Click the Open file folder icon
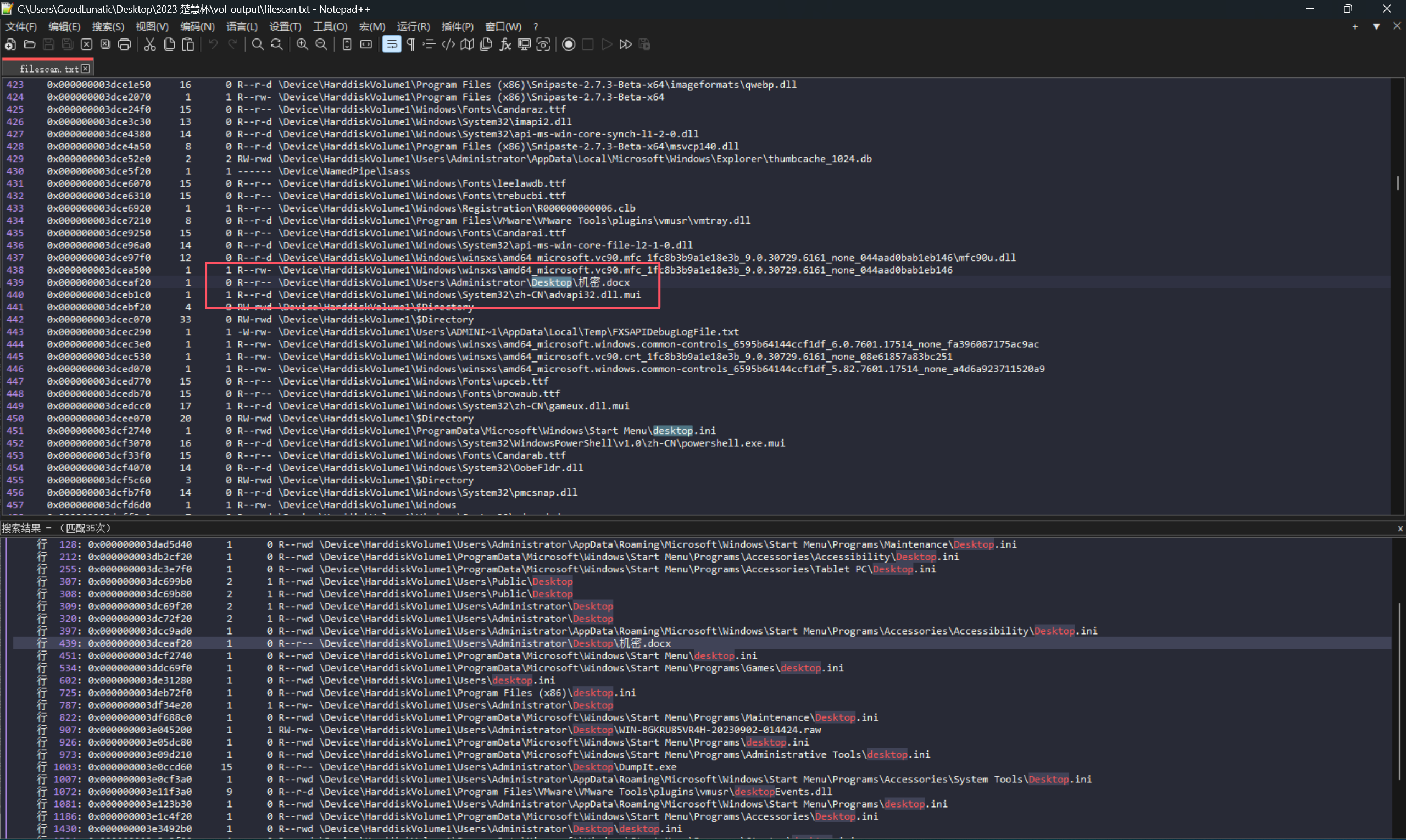The height and width of the screenshot is (840, 1407). (x=30, y=44)
